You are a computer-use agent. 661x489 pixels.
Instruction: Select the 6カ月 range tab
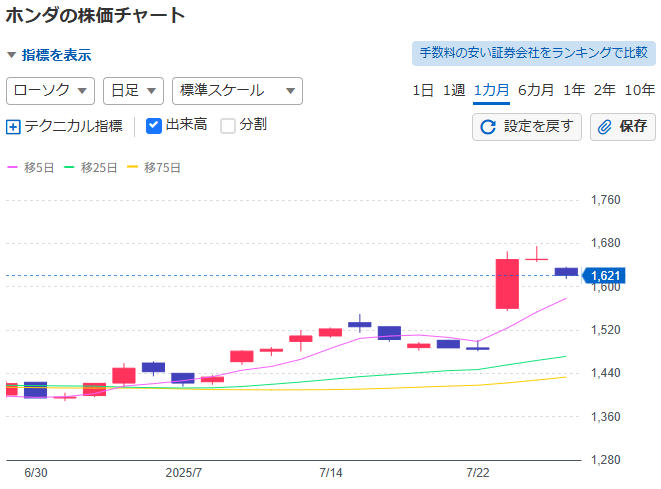coord(536,90)
